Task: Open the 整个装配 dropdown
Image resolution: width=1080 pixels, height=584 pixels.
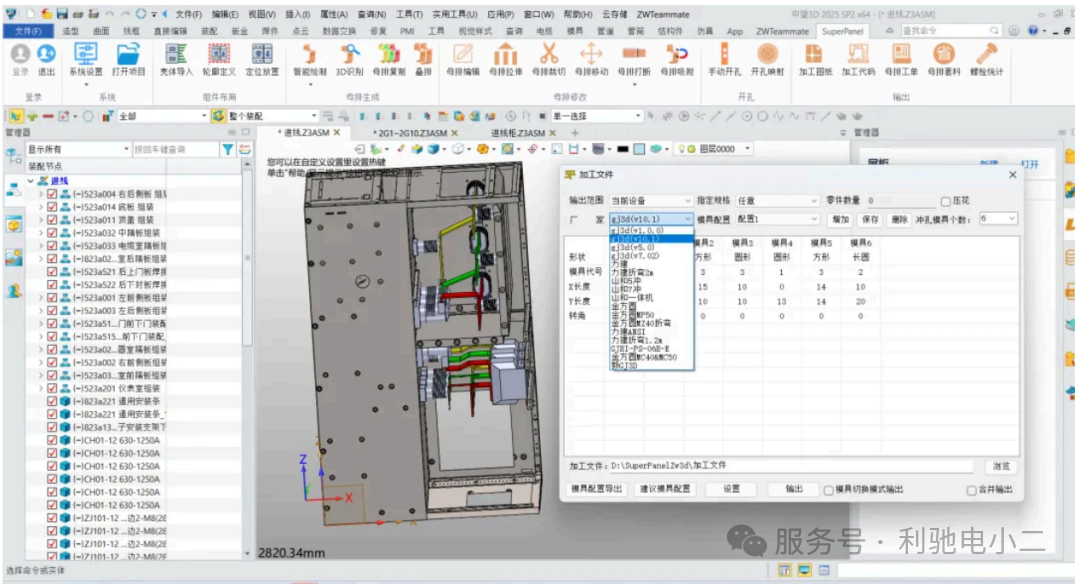Action: pyautogui.click(x=273, y=116)
